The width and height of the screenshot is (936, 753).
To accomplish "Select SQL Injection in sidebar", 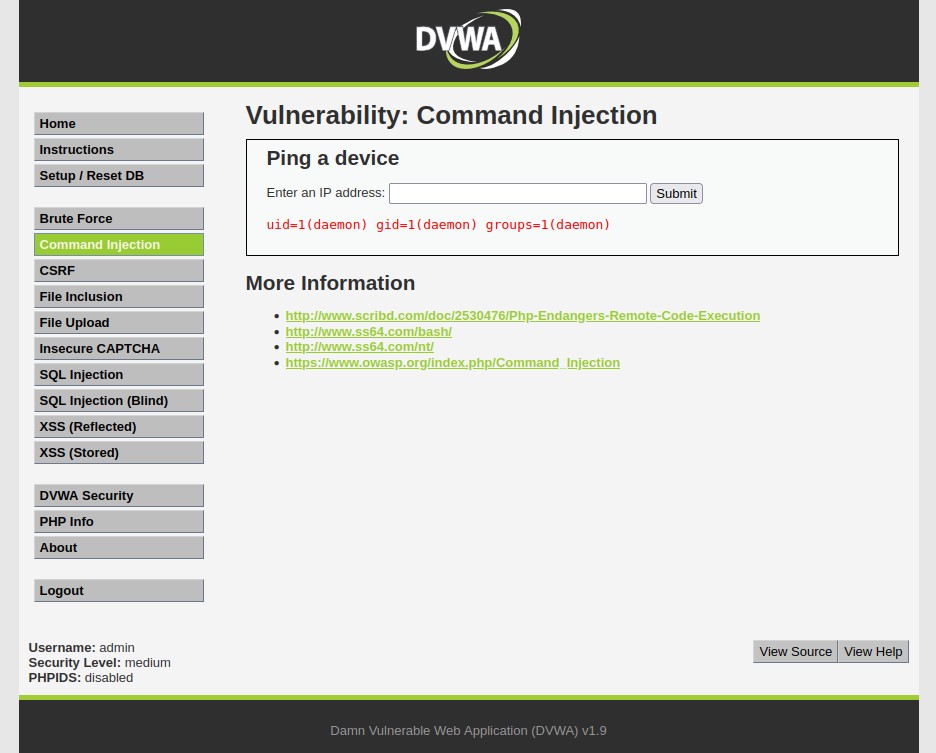I will pyautogui.click(x=119, y=374).
